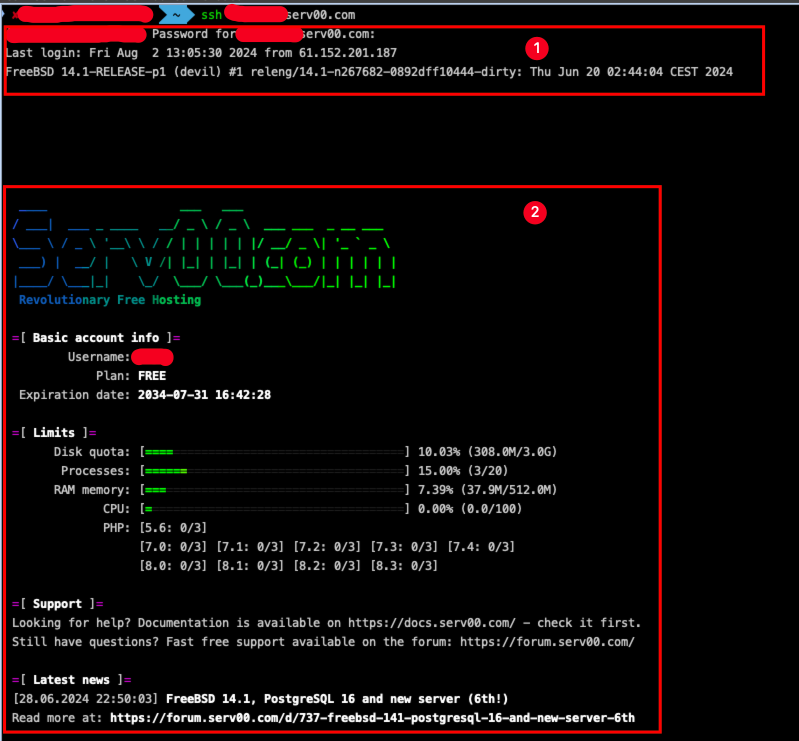The image size is (799, 741).
Task: Click the news timestamp 28.06.2024 22:50:03
Action: [x=86, y=699]
